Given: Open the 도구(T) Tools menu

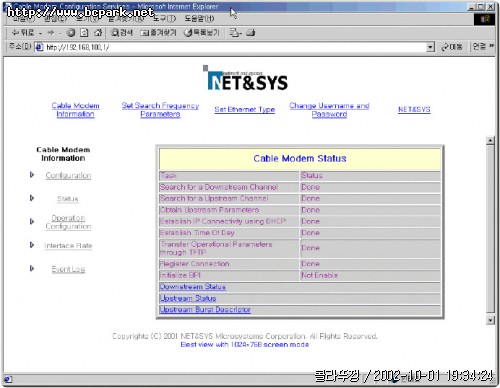Looking at the screenshot, I should 164,18.
